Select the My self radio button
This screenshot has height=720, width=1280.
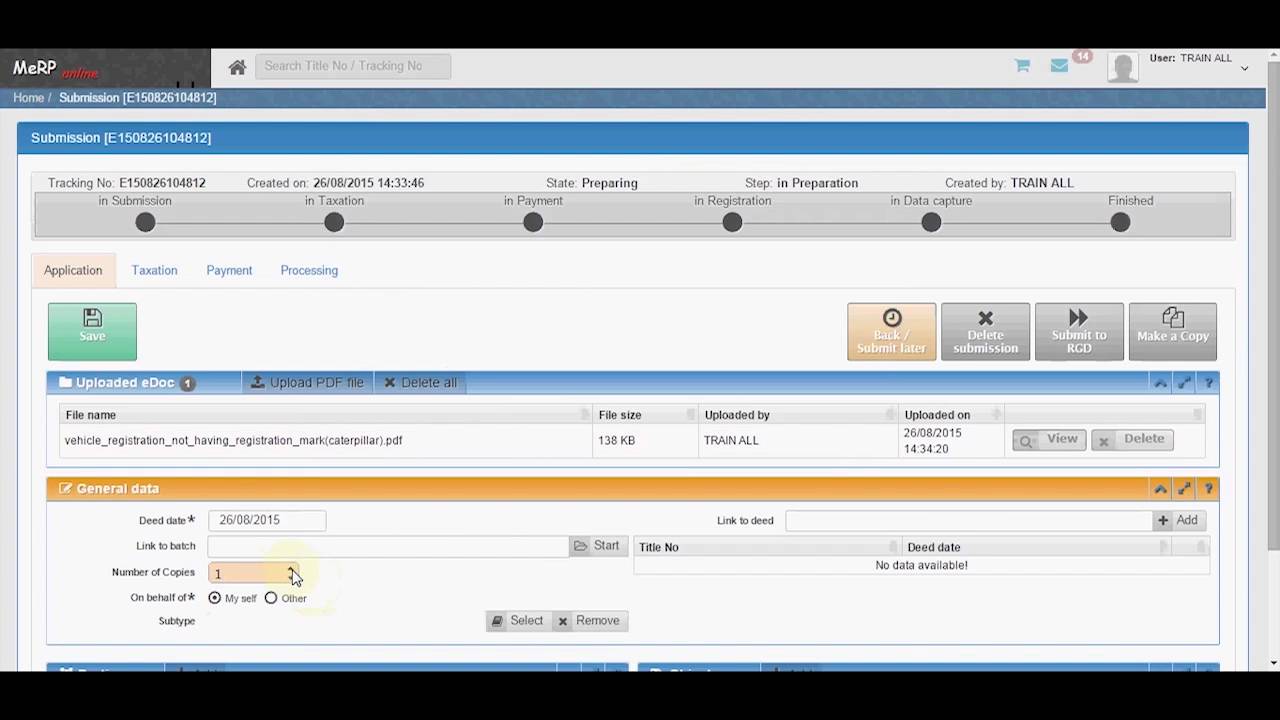215,598
